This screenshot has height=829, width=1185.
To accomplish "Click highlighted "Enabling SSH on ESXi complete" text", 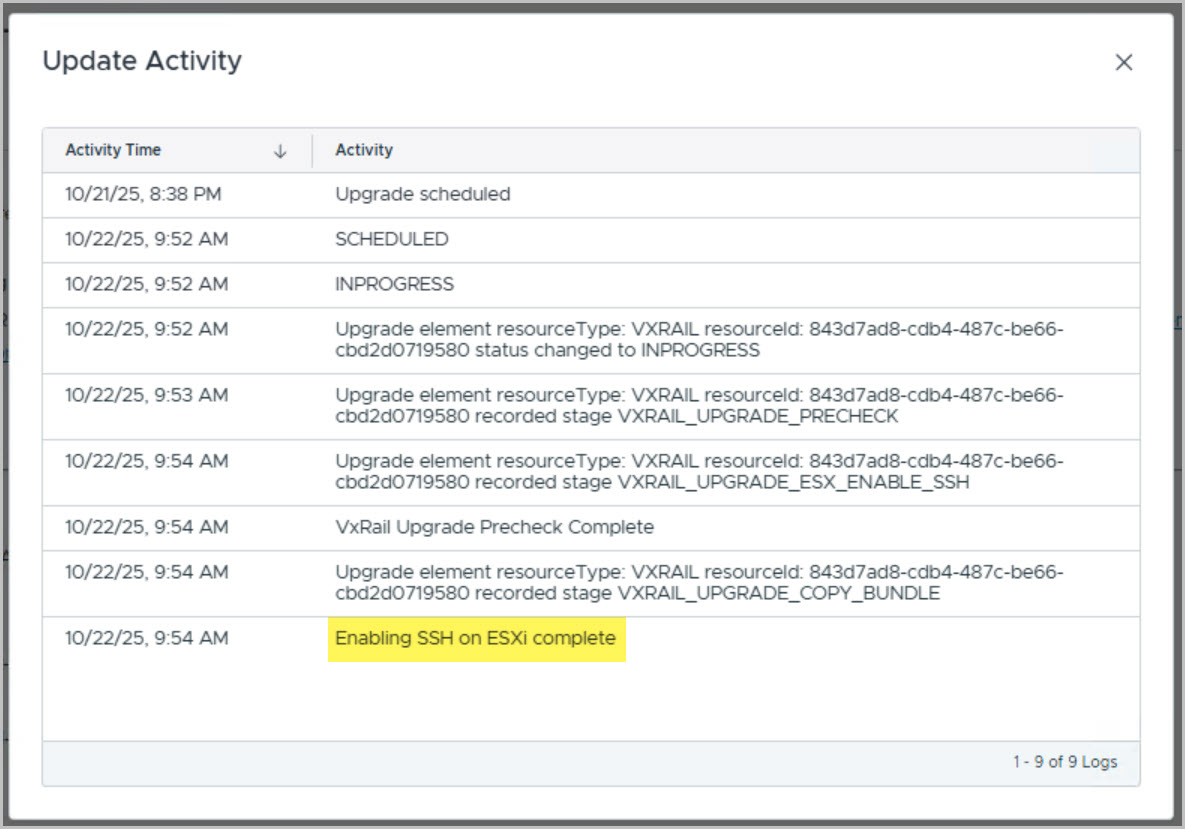I will coord(476,638).
